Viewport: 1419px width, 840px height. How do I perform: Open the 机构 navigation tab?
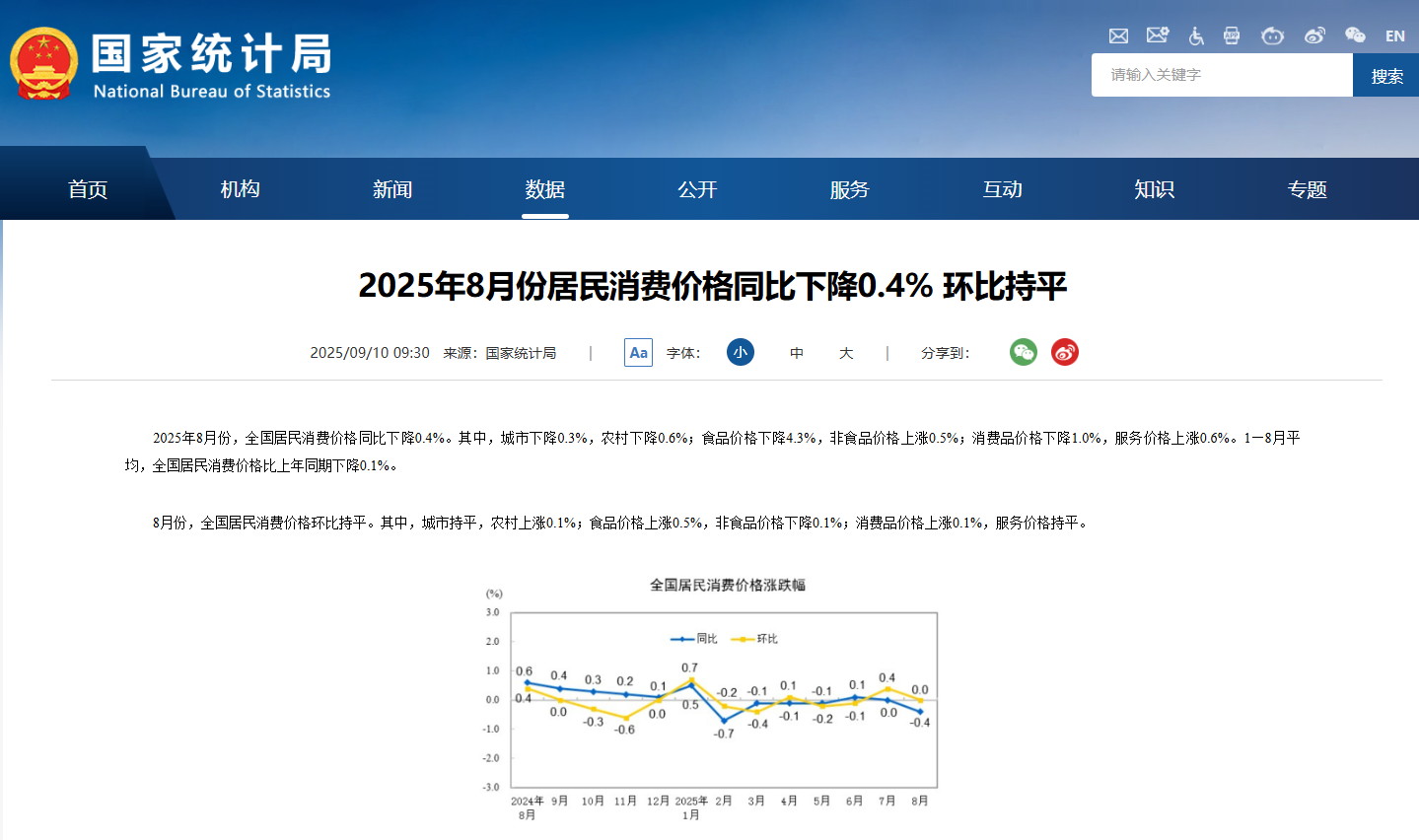point(240,189)
